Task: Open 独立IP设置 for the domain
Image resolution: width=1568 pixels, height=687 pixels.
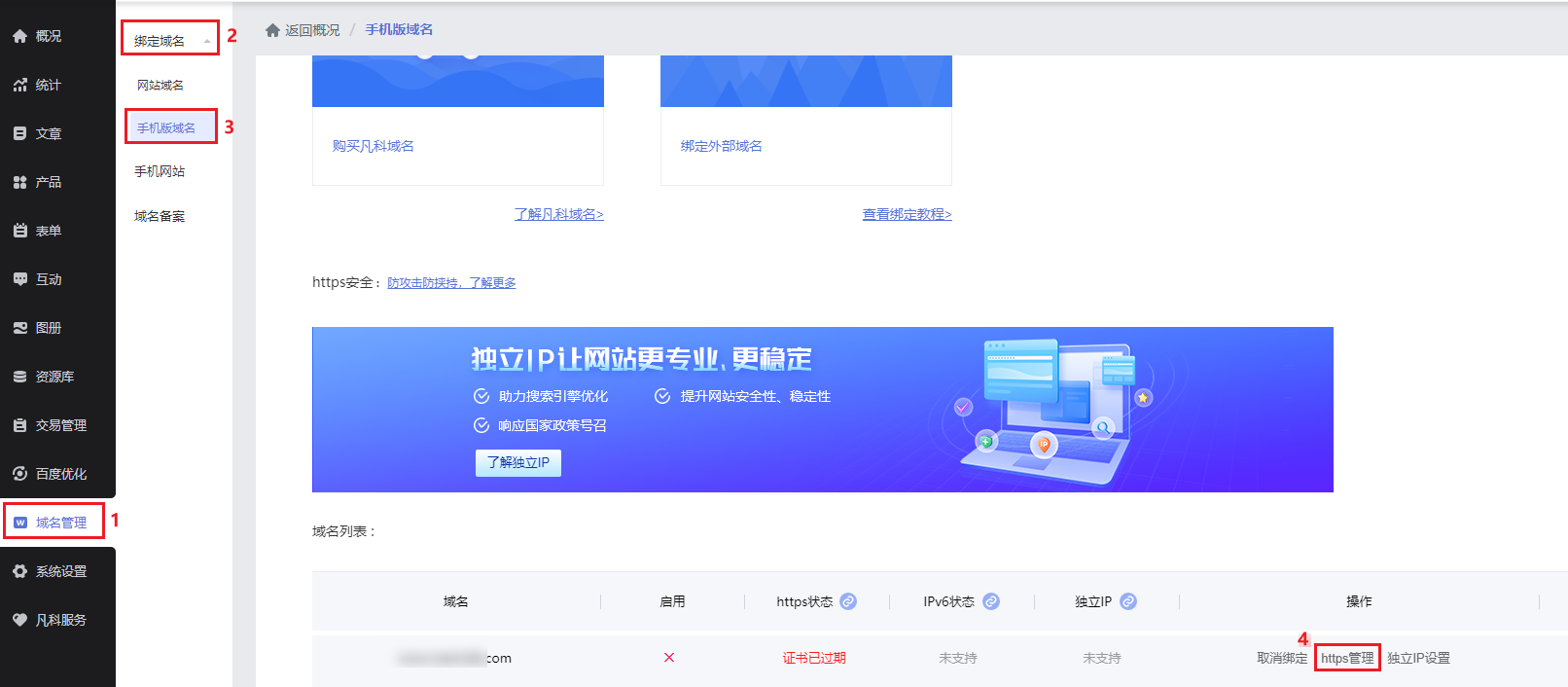Action: tap(1418, 659)
